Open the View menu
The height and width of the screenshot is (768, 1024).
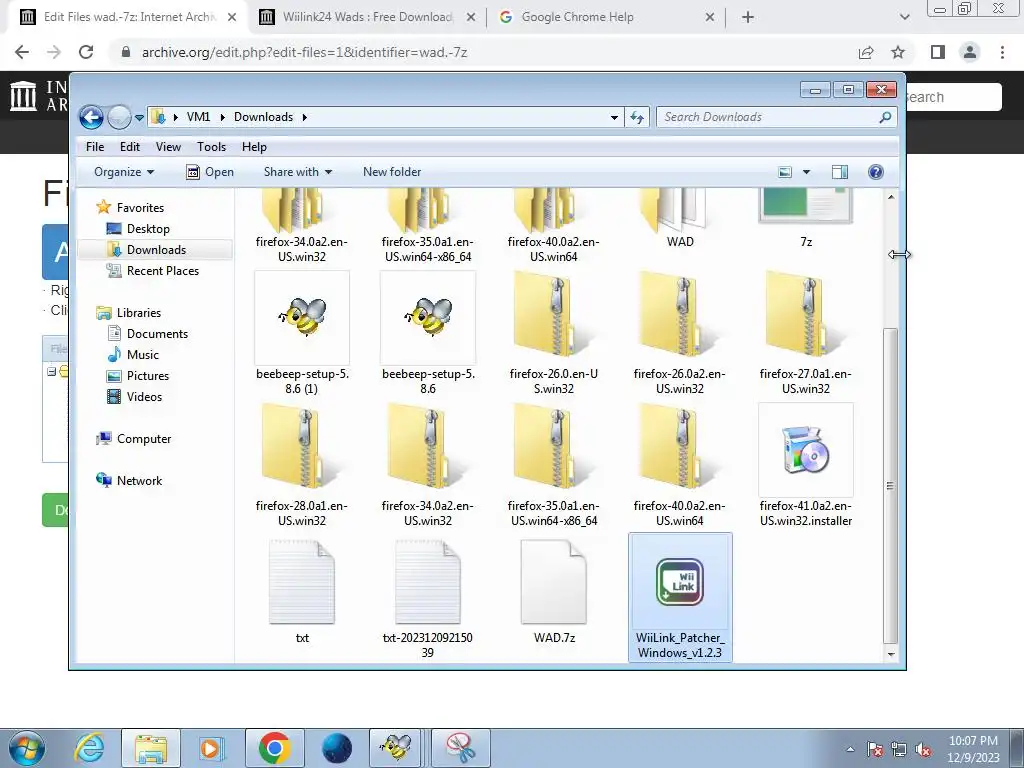[168, 147]
